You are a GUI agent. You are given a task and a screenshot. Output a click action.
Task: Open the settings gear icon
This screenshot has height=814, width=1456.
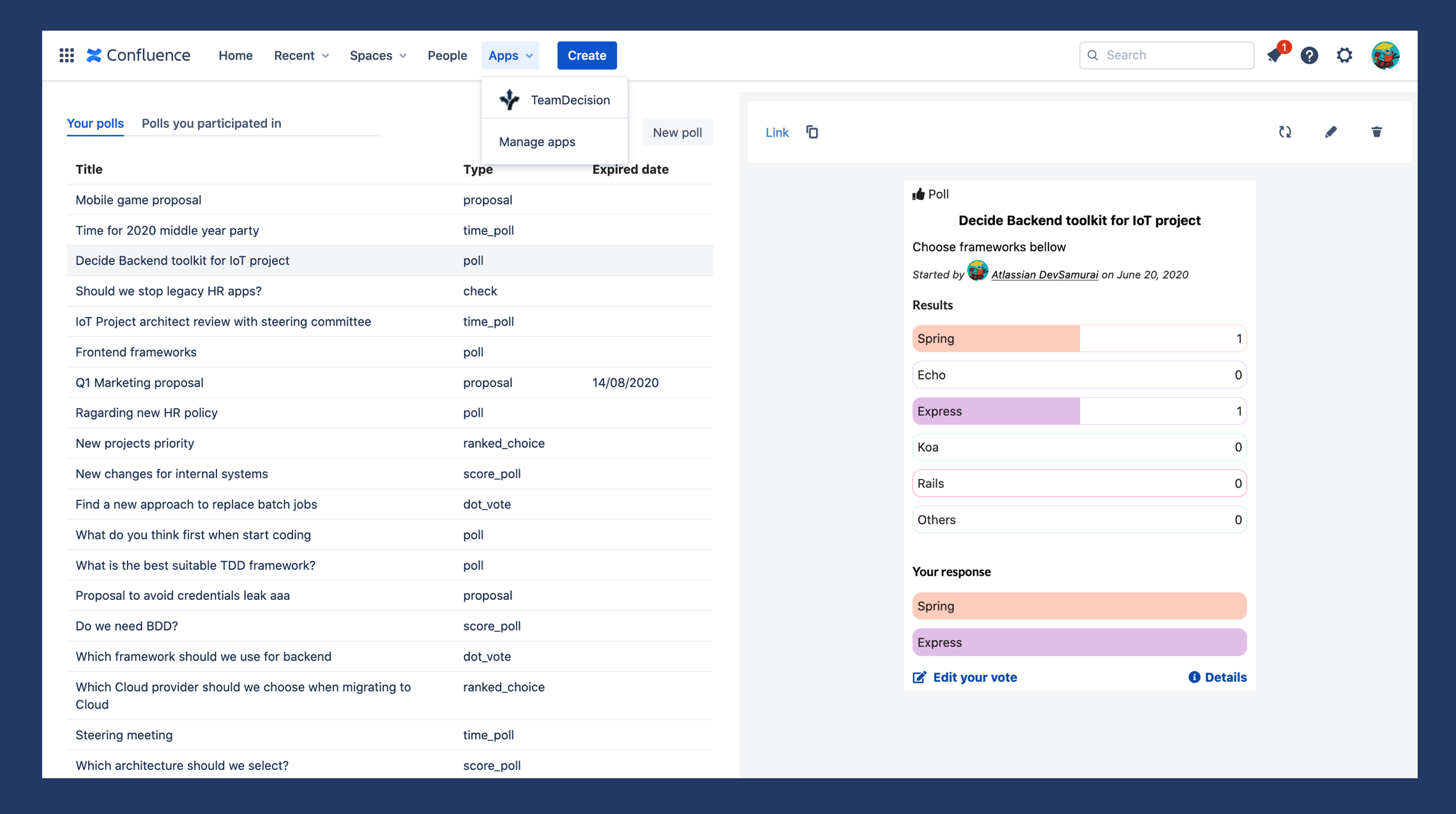(x=1344, y=56)
